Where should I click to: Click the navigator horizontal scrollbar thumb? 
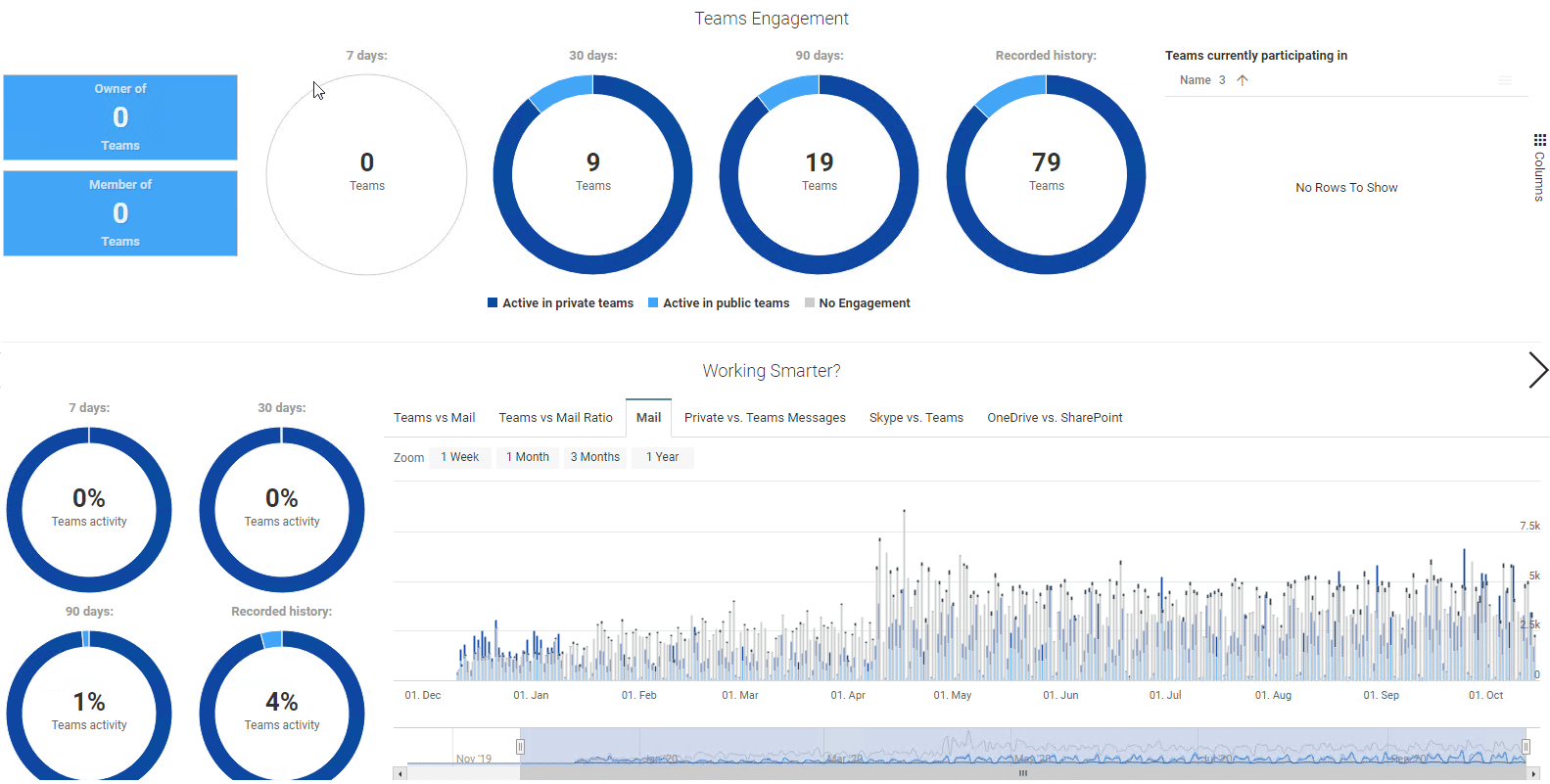point(1022,773)
